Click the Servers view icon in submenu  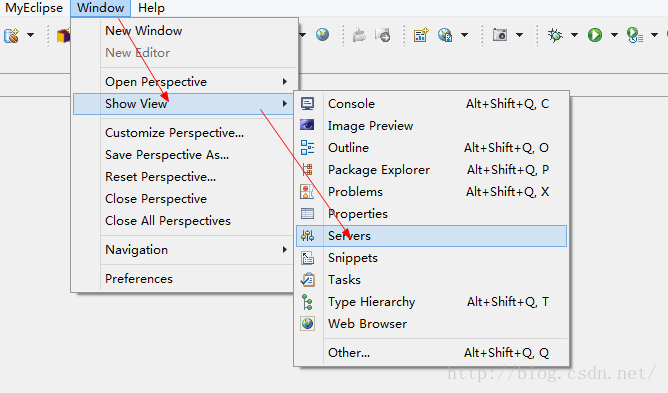(307, 236)
